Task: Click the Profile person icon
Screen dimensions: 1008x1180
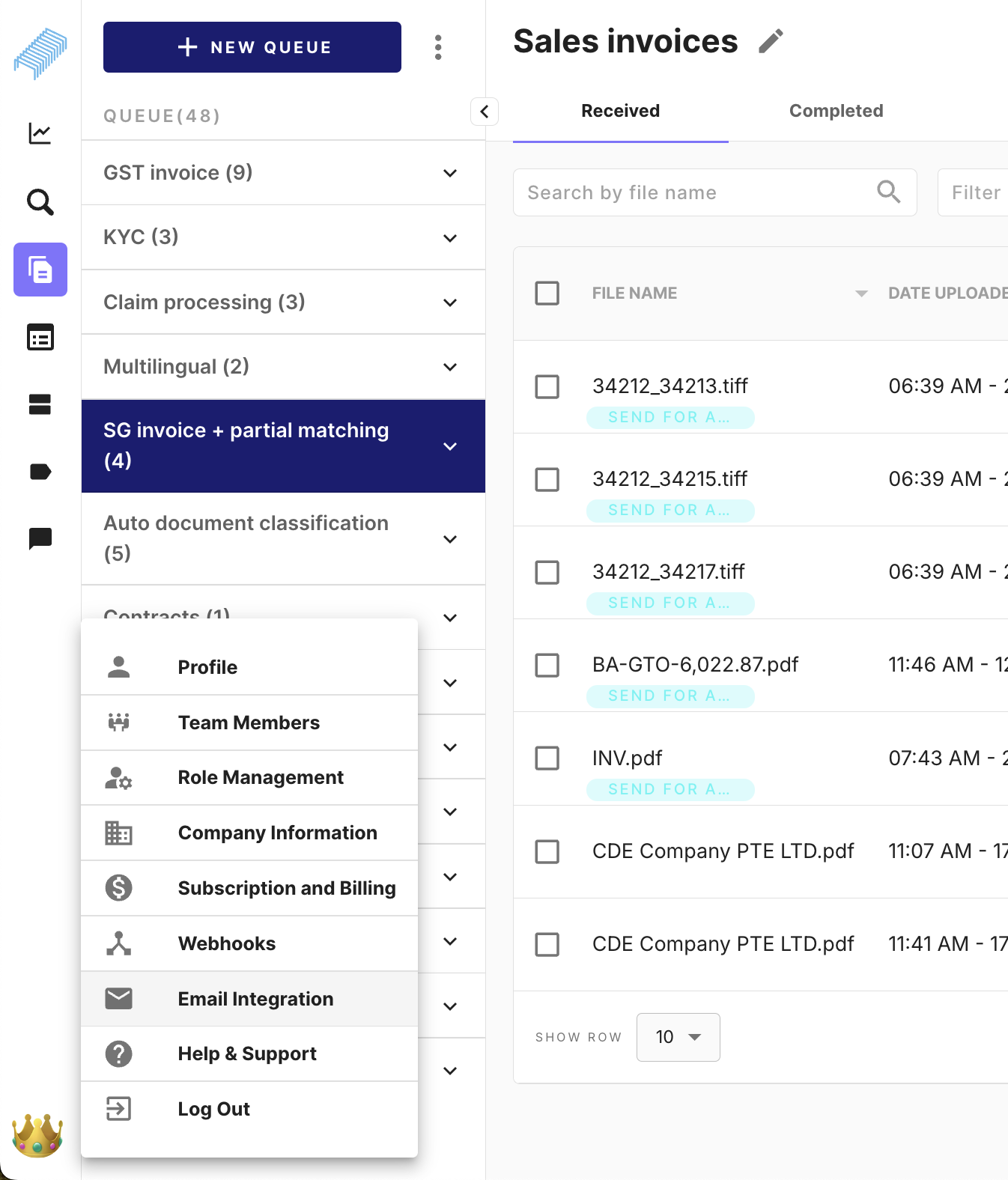Action: coord(118,667)
